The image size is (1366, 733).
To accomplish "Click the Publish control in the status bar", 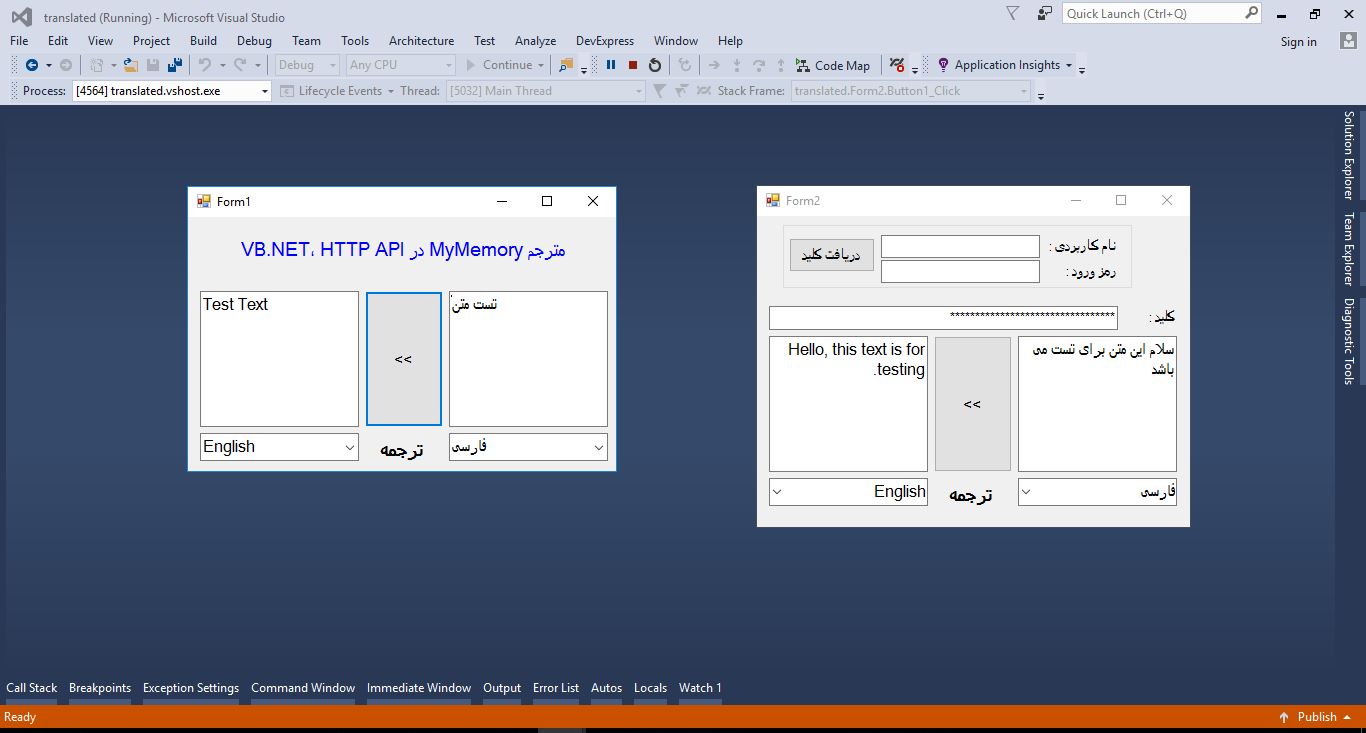I will (1317, 717).
